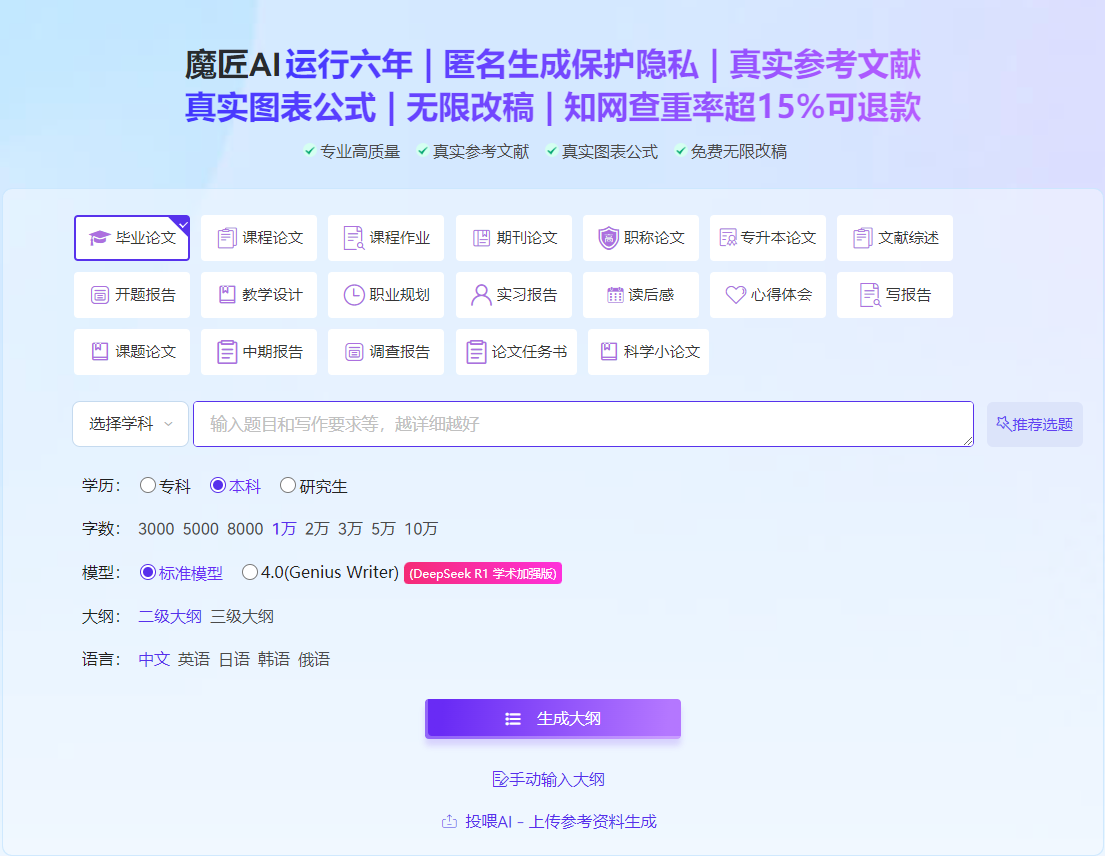Pick the 三级大纲 outline level option
The image size is (1105, 856).
242,616
